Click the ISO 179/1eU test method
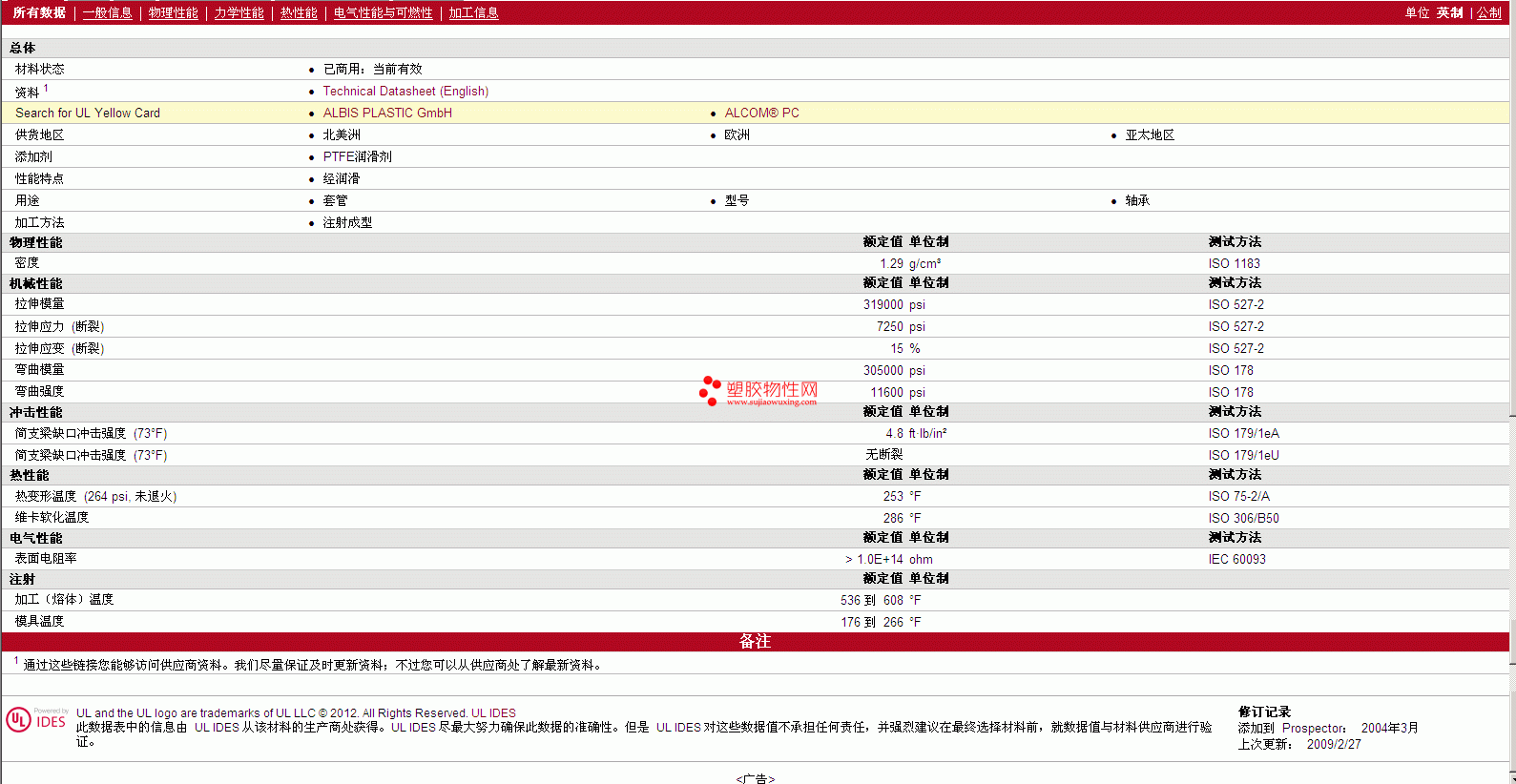The image size is (1516, 784). coord(1244,456)
